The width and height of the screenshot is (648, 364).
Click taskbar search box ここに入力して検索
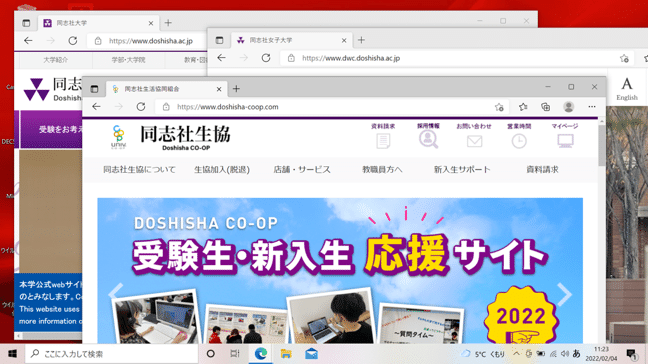[112, 354]
